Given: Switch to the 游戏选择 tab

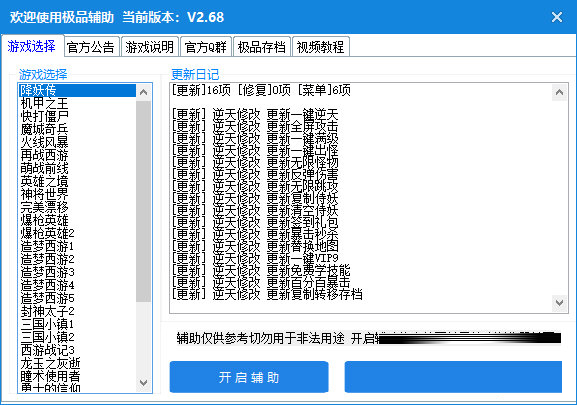Looking at the screenshot, I should pyautogui.click(x=32, y=46).
